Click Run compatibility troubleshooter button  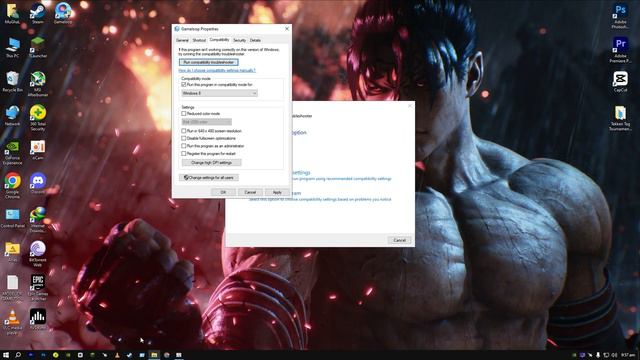(209, 62)
